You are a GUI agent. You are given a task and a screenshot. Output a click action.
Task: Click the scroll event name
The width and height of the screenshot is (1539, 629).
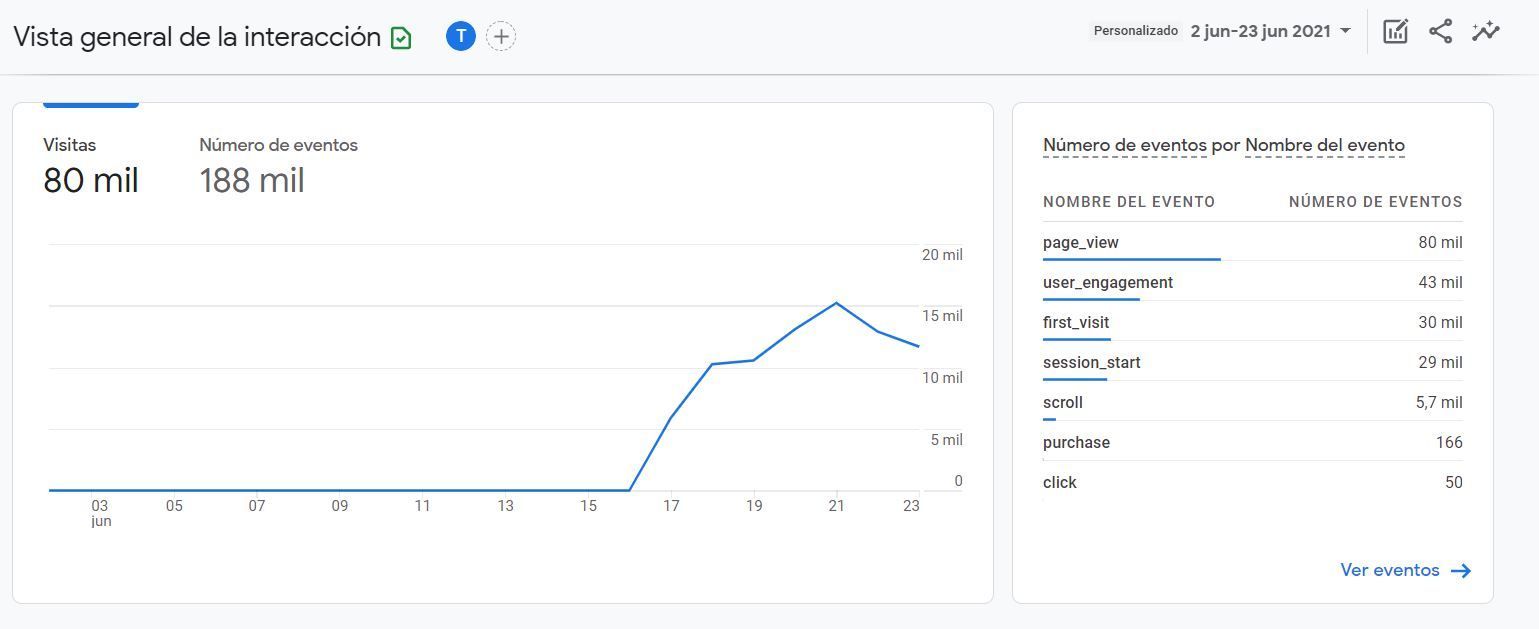(1063, 402)
